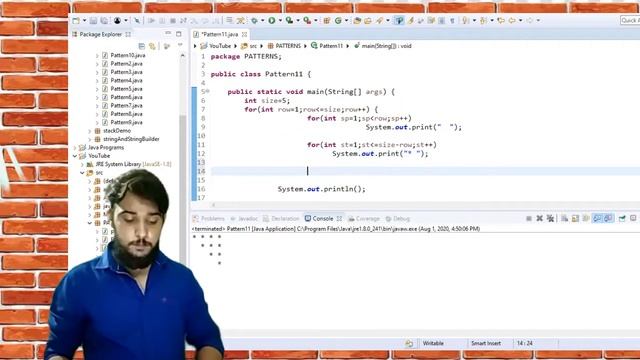
Task: Collapse the main method fold marker
Action: [x=208, y=91]
